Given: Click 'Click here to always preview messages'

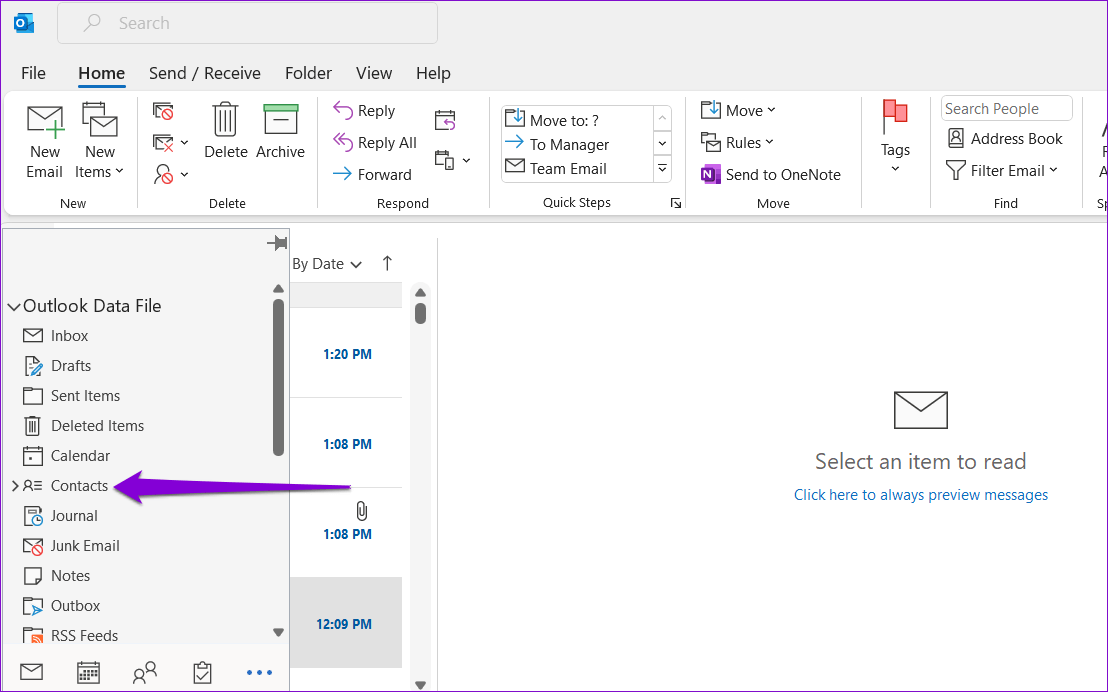Looking at the screenshot, I should [921, 495].
